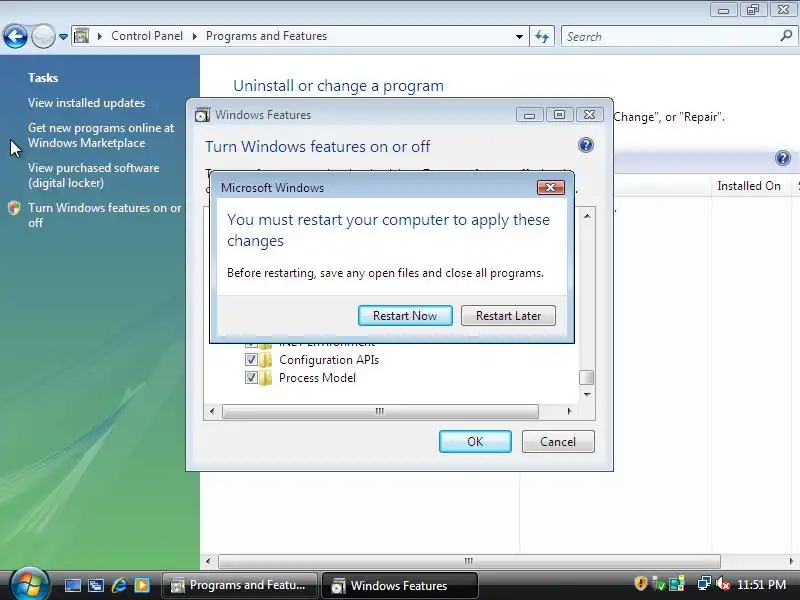Click the Show Desktop quick launch icon
800x600 pixels.
tap(72, 585)
